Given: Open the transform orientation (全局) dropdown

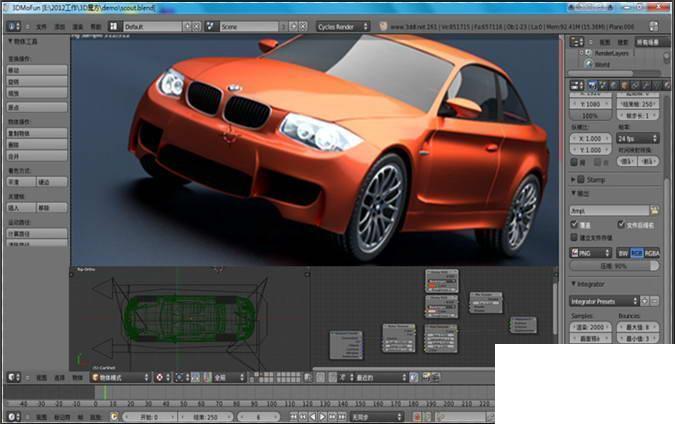Looking at the screenshot, I should 229,378.
